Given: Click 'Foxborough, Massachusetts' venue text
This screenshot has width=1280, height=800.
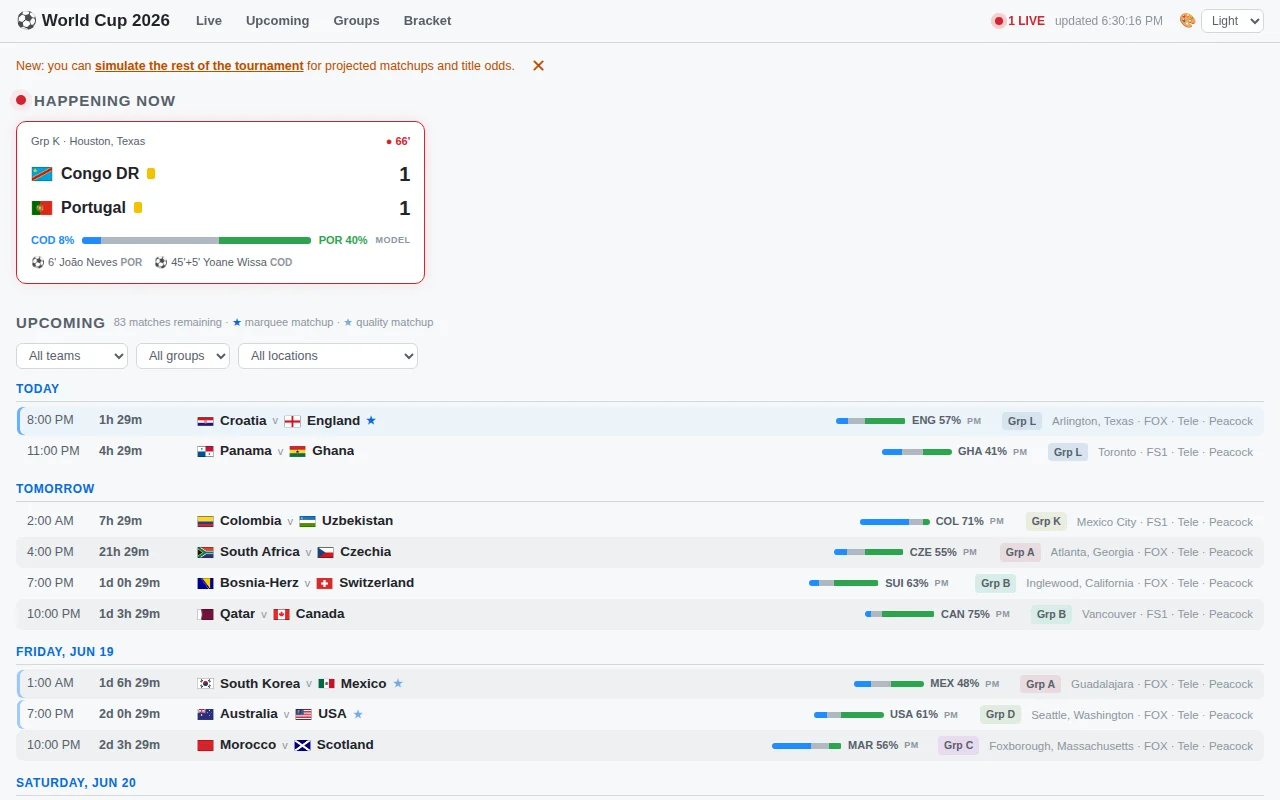Looking at the screenshot, I should (1062, 746).
